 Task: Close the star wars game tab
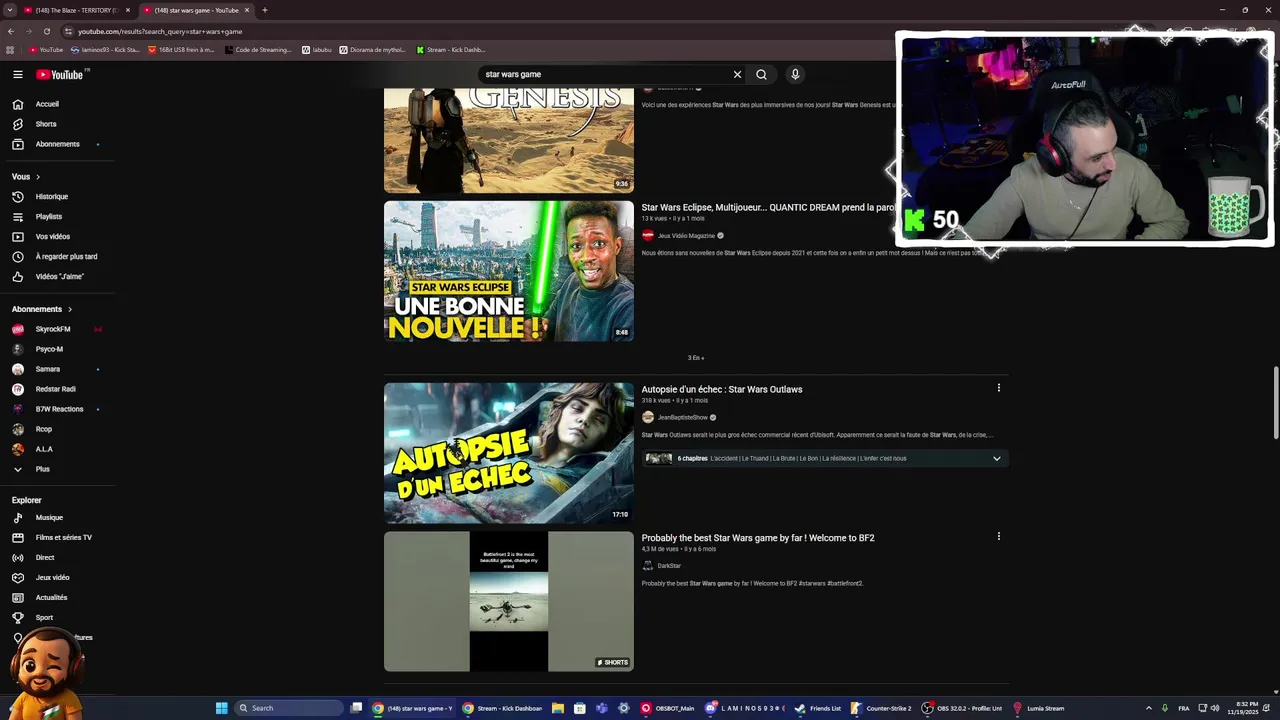pyautogui.click(x=247, y=10)
